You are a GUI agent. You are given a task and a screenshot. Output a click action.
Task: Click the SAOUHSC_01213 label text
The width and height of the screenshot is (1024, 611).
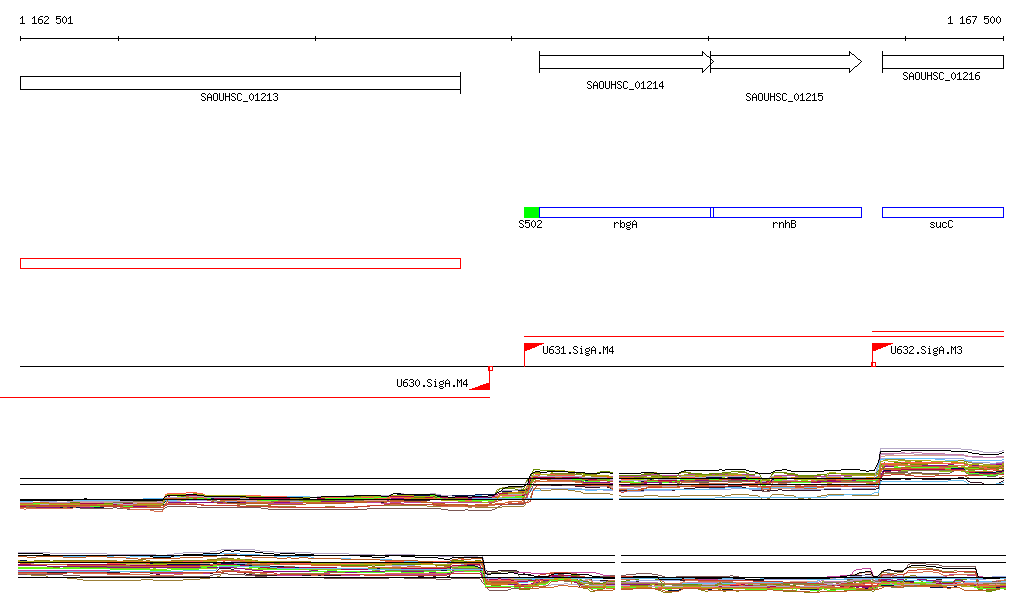239,97
